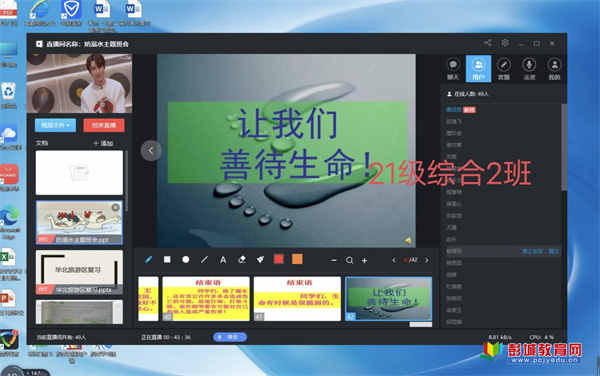The width and height of the screenshot is (600, 376).
Task: Open the share icon in title bar
Action: (488, 43)
